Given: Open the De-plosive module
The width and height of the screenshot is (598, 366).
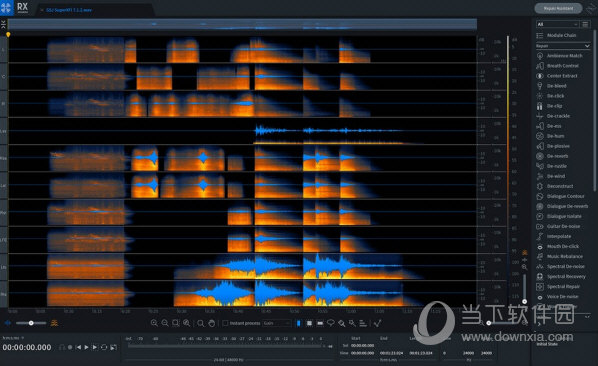Looking at the screenshot, I should [x=553, y=146].
